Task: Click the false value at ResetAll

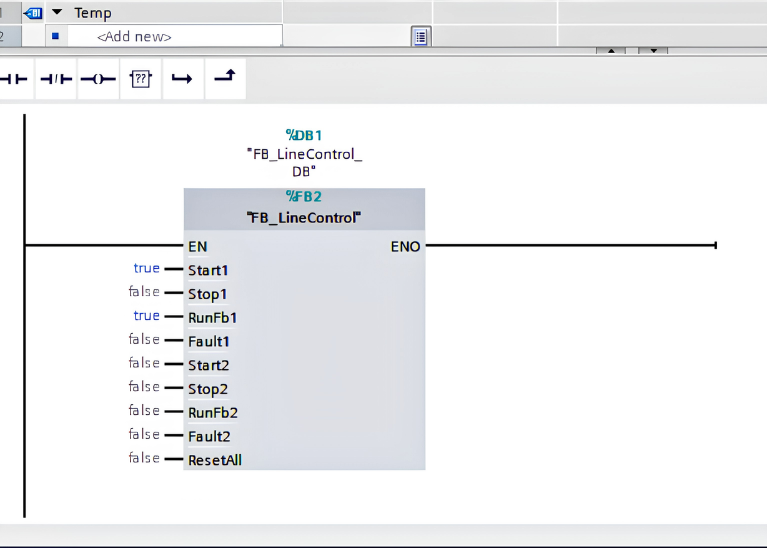Action: [144, 457]
